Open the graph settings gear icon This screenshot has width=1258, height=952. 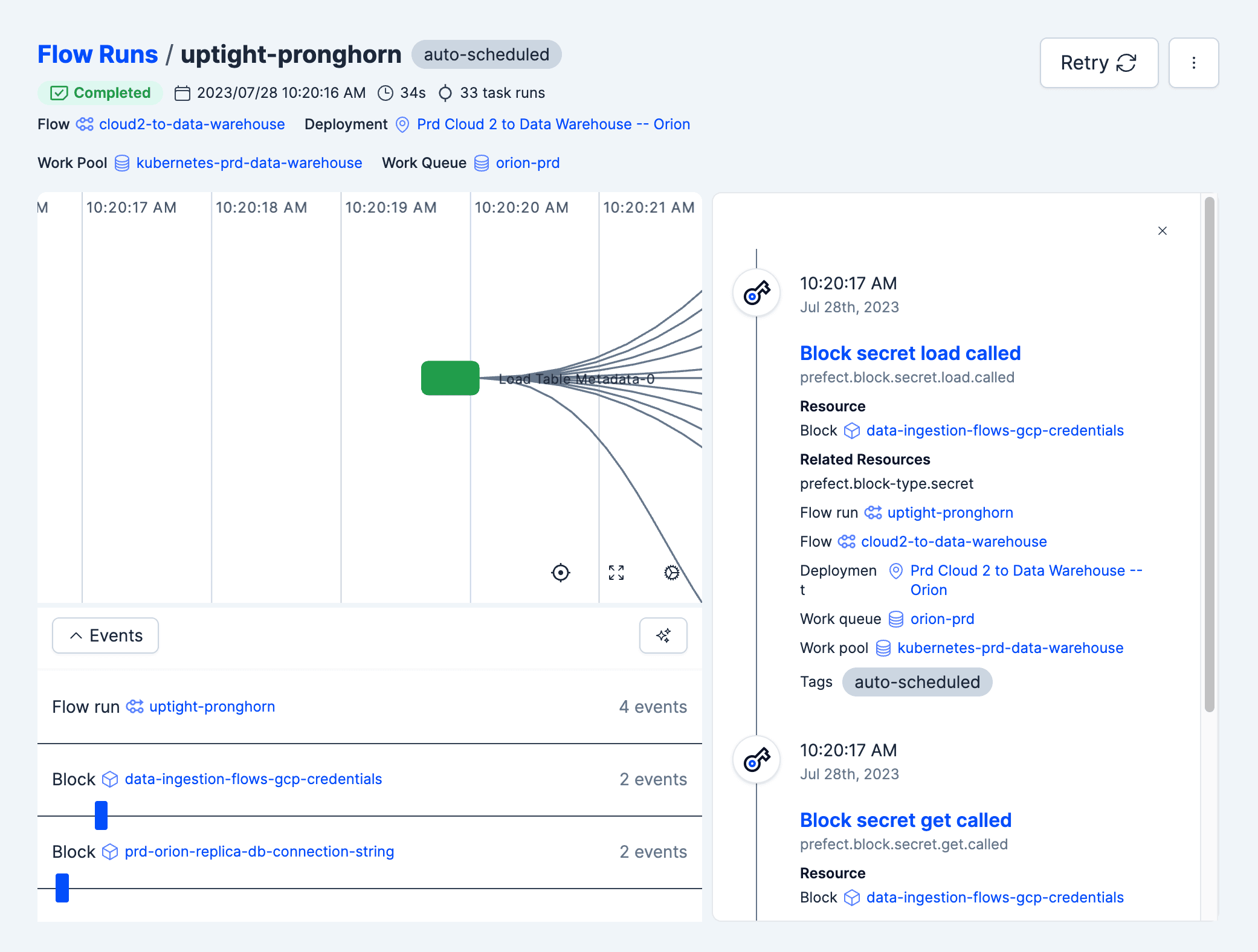(671, 572)
